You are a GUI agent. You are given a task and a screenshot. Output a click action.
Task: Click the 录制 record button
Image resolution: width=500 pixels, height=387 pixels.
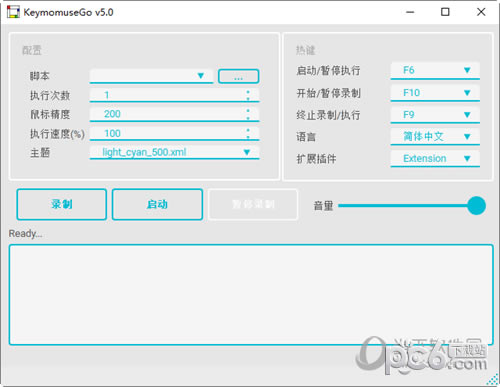[x=62, y=204]
